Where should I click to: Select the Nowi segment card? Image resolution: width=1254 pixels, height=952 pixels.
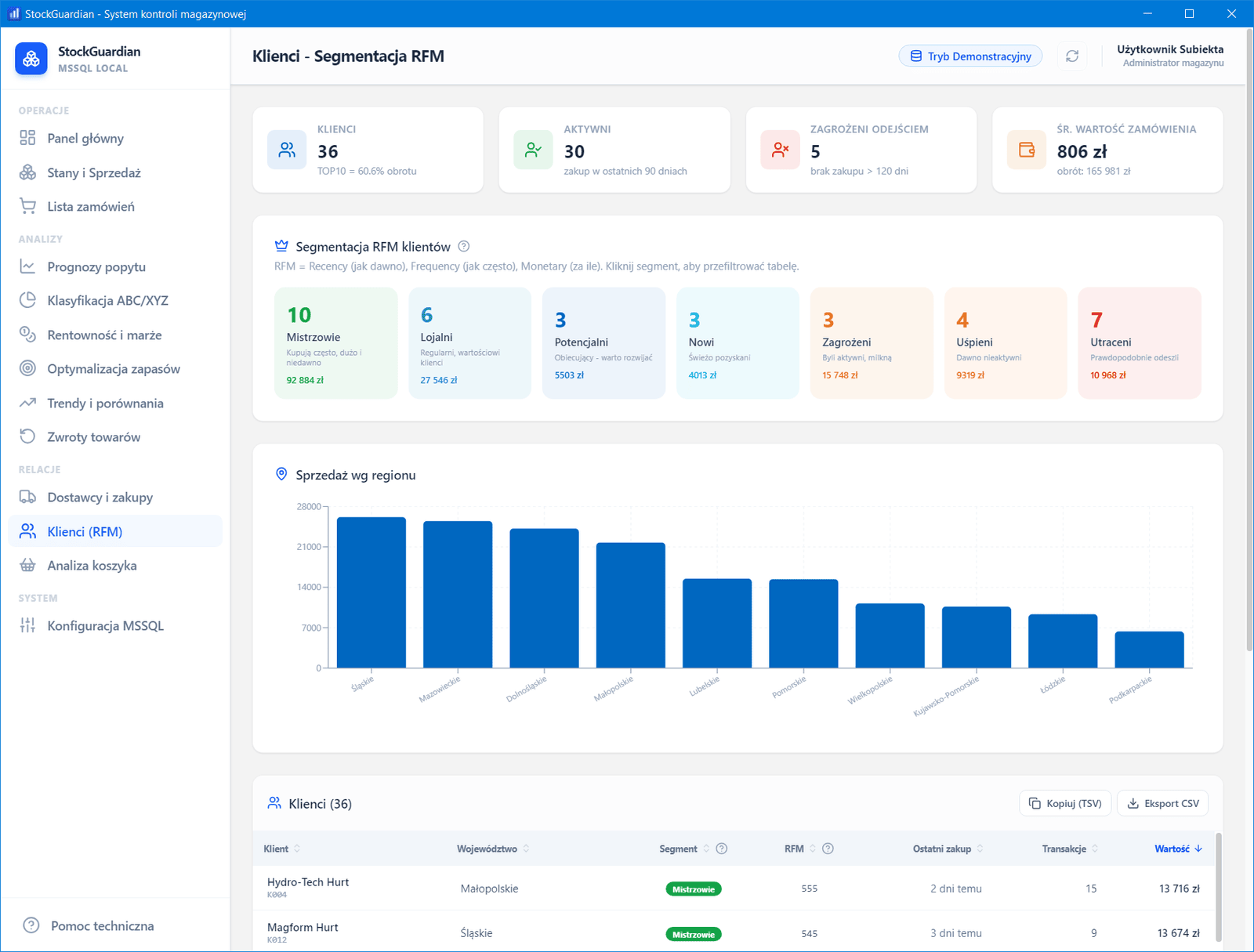pos(738,343)
